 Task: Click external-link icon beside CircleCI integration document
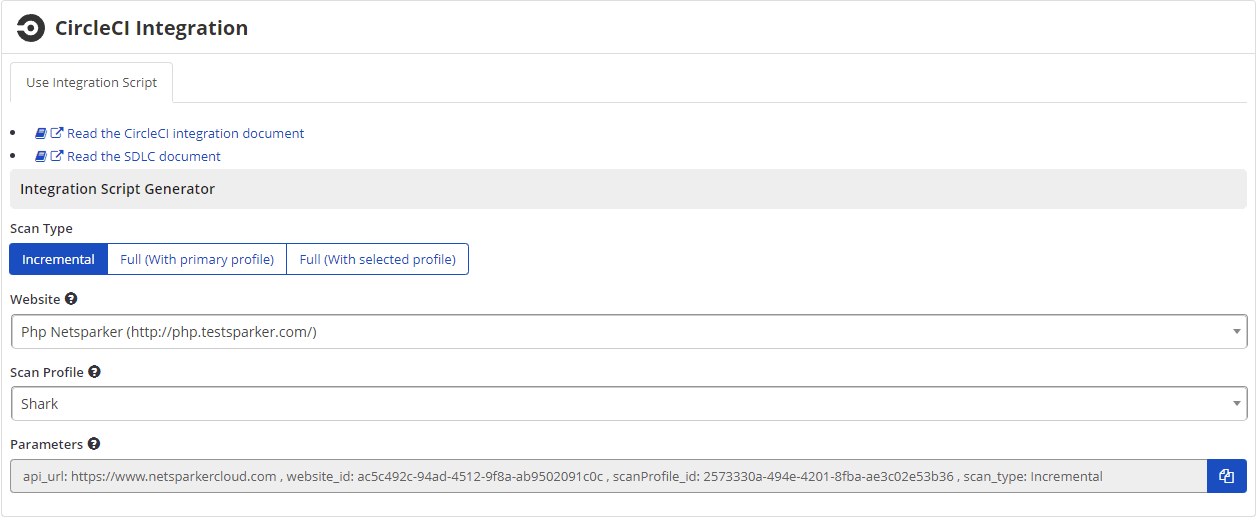click(x=57, y=133)
